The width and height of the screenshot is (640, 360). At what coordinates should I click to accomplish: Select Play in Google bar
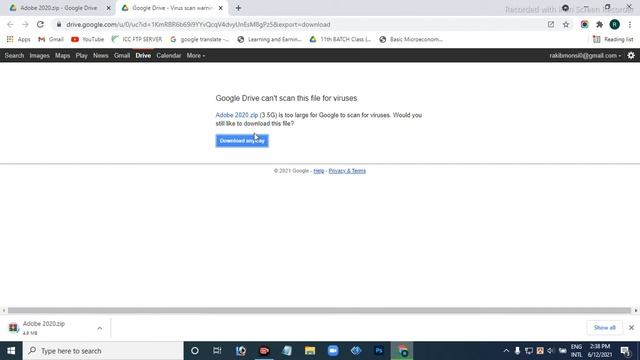pos(81,56)
